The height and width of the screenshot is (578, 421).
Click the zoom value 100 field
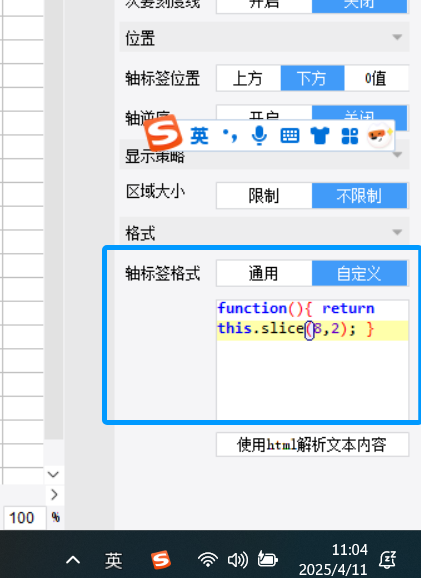click(x=24, y=518)
